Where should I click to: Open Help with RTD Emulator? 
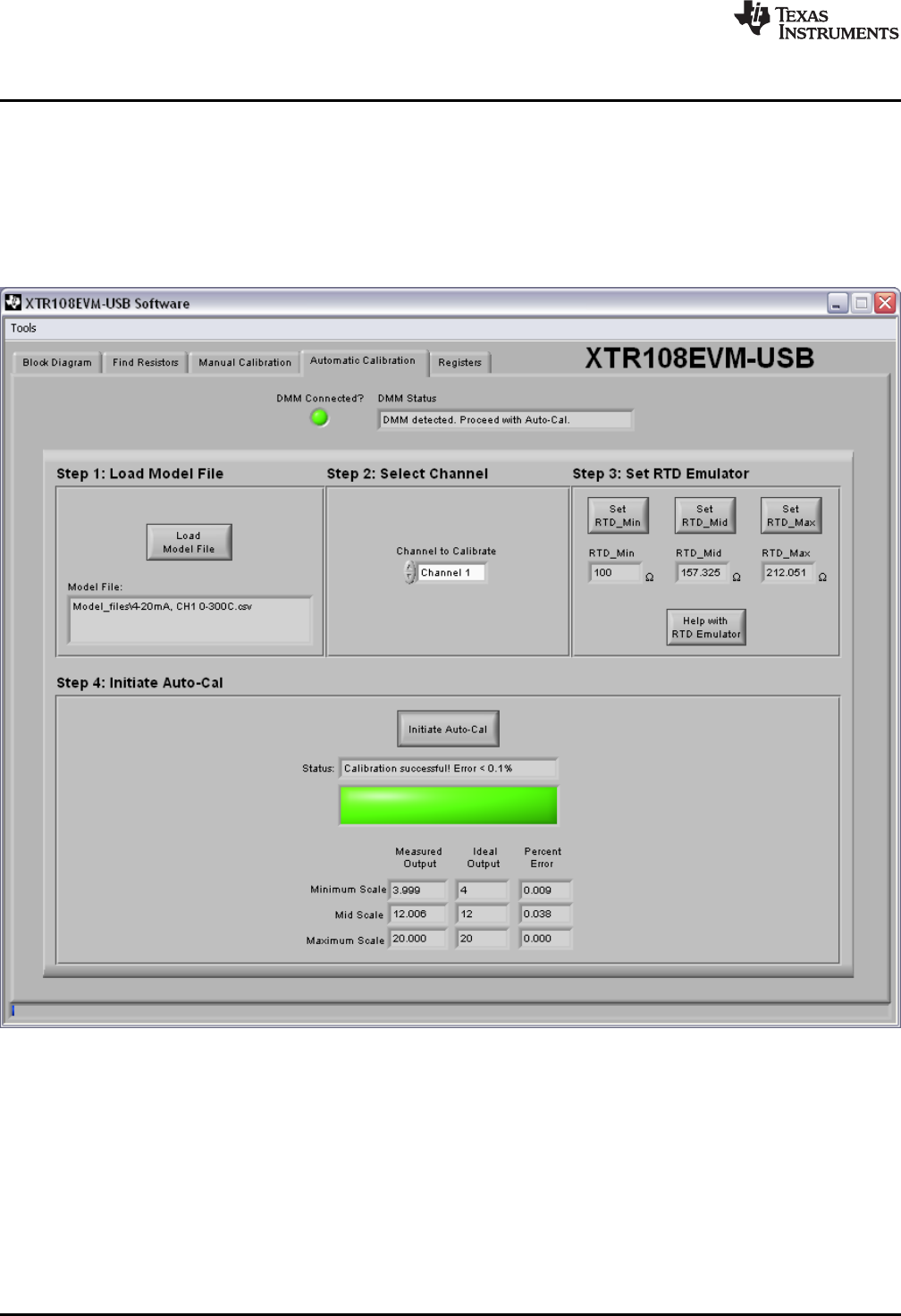[706, 627]
